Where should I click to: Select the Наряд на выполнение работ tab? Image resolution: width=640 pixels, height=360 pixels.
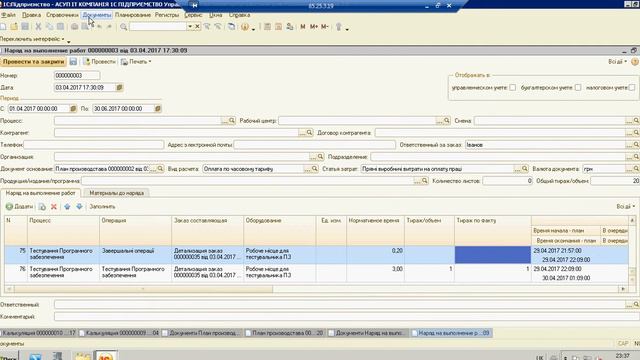pos(40,193)
